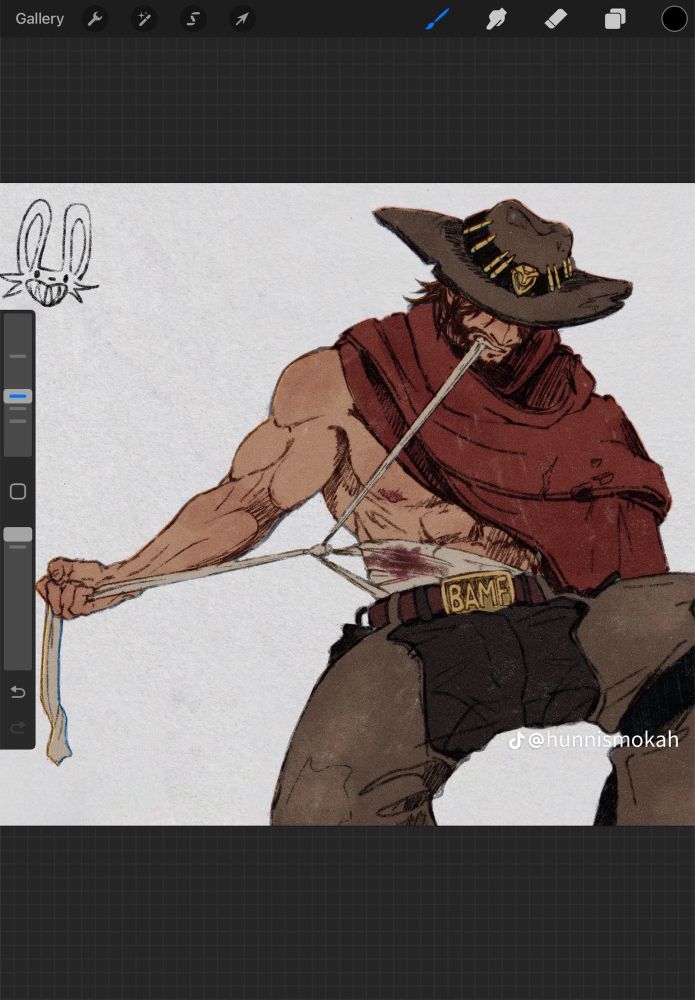Select the Eraser tool

pos(555,19)
